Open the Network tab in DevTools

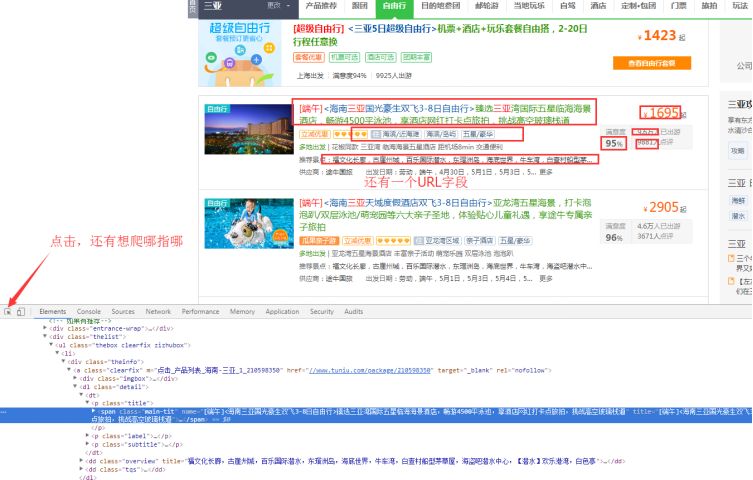tap(158, 312)
